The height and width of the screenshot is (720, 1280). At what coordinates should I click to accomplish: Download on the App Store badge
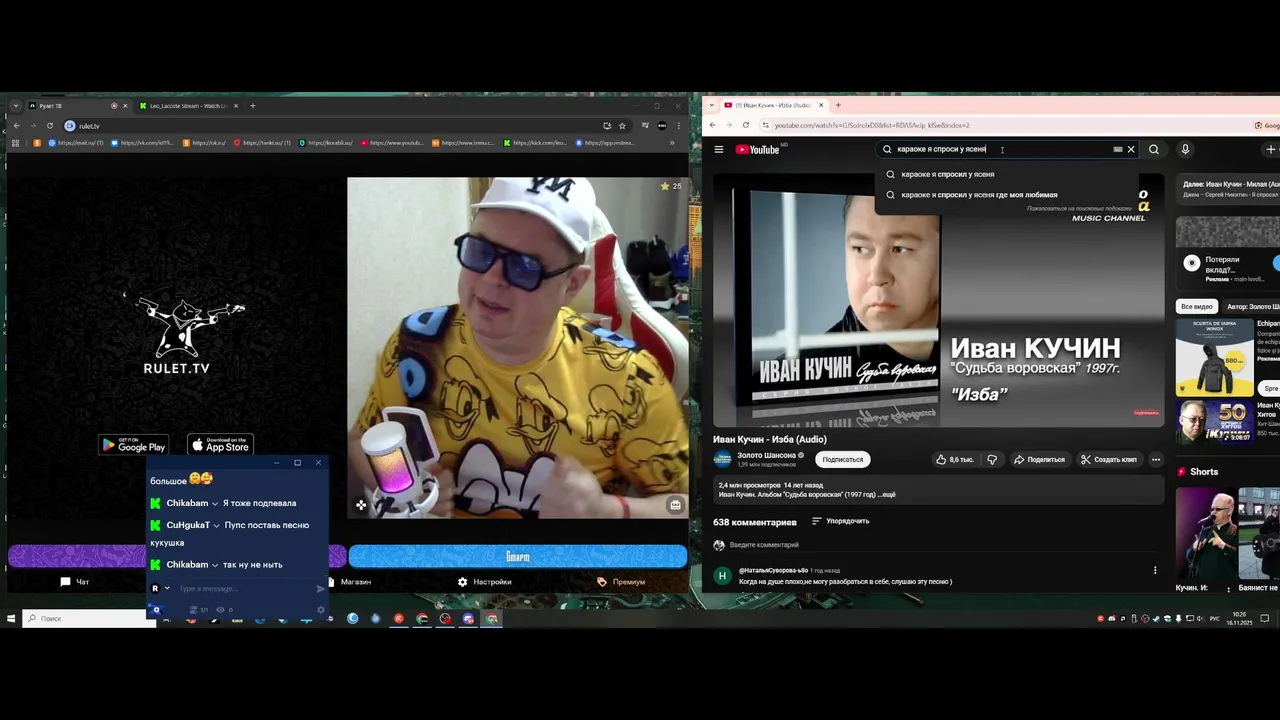click(220, 445)
